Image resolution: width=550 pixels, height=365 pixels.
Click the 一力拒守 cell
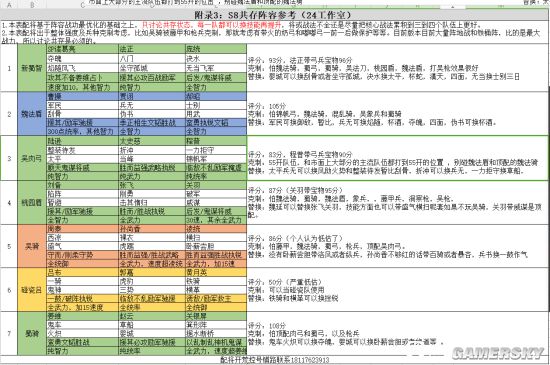[216, 150]
